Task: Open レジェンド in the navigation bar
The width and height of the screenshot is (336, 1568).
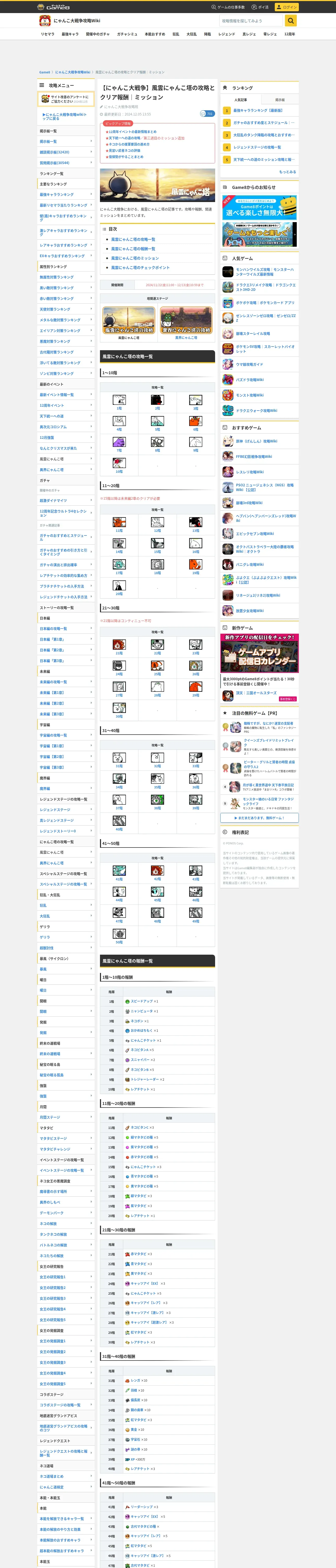Action: pos(227,34)
